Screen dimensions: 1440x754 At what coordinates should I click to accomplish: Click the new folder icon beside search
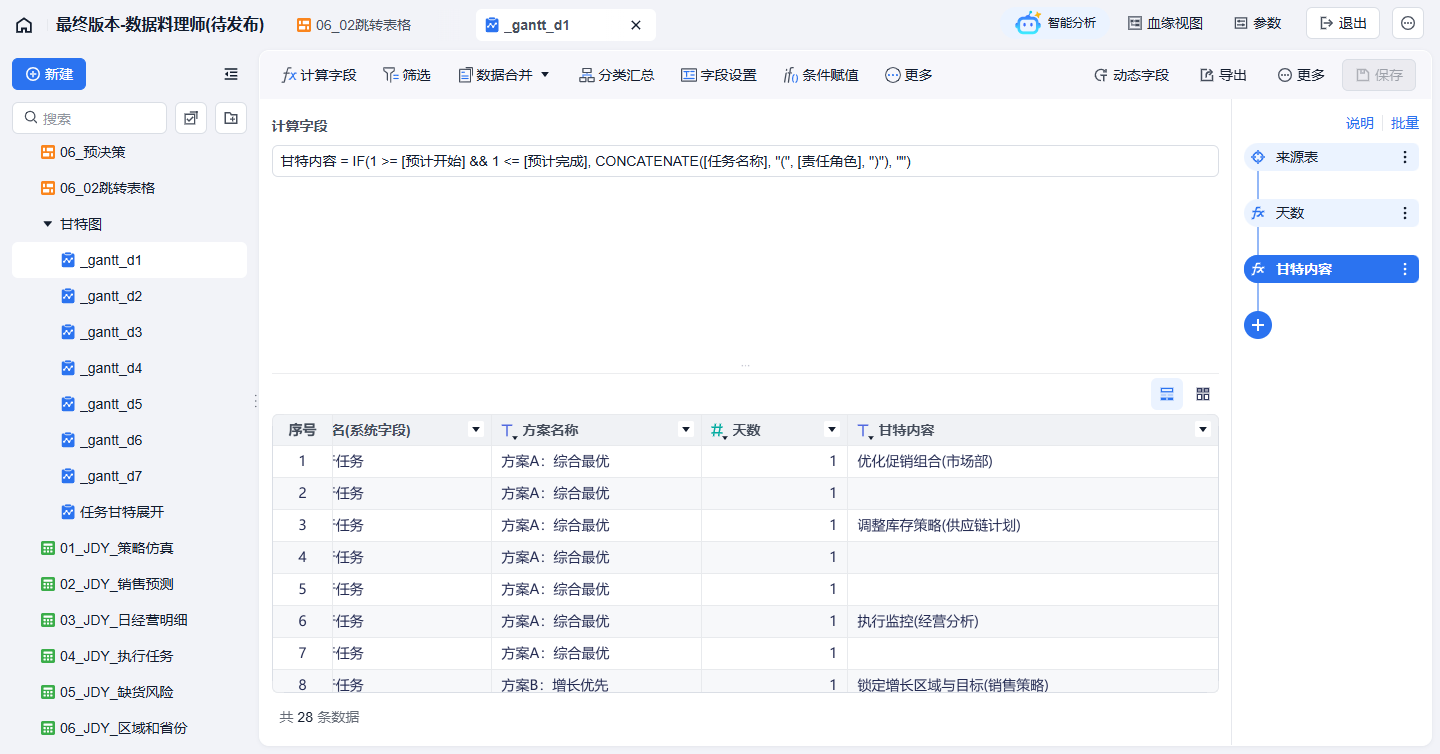pos(231,118)
